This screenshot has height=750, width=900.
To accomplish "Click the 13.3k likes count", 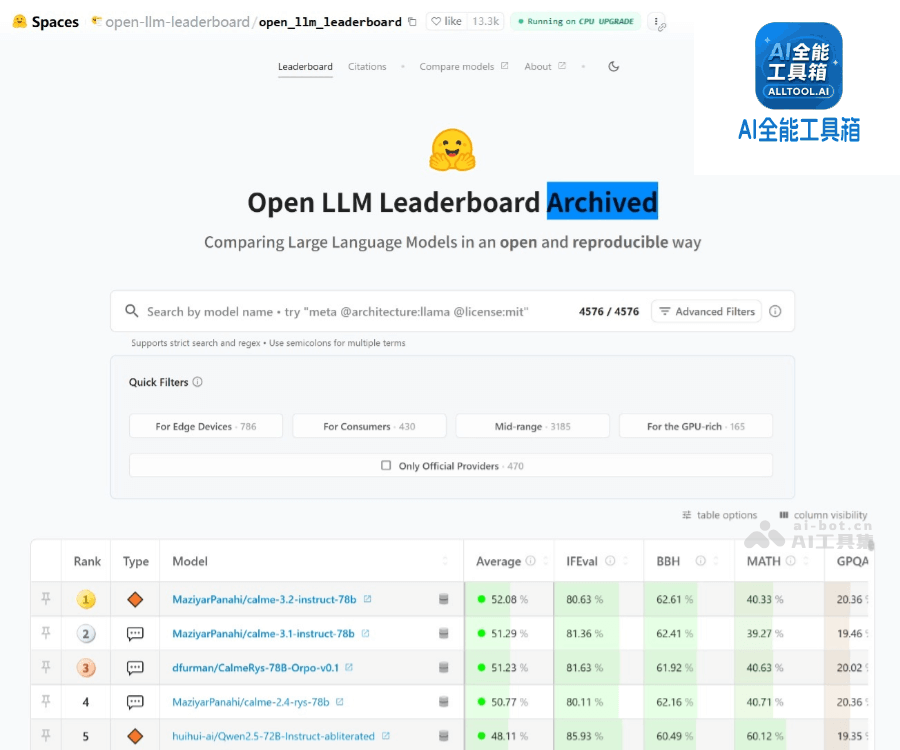I will click(x=486, y=21).
